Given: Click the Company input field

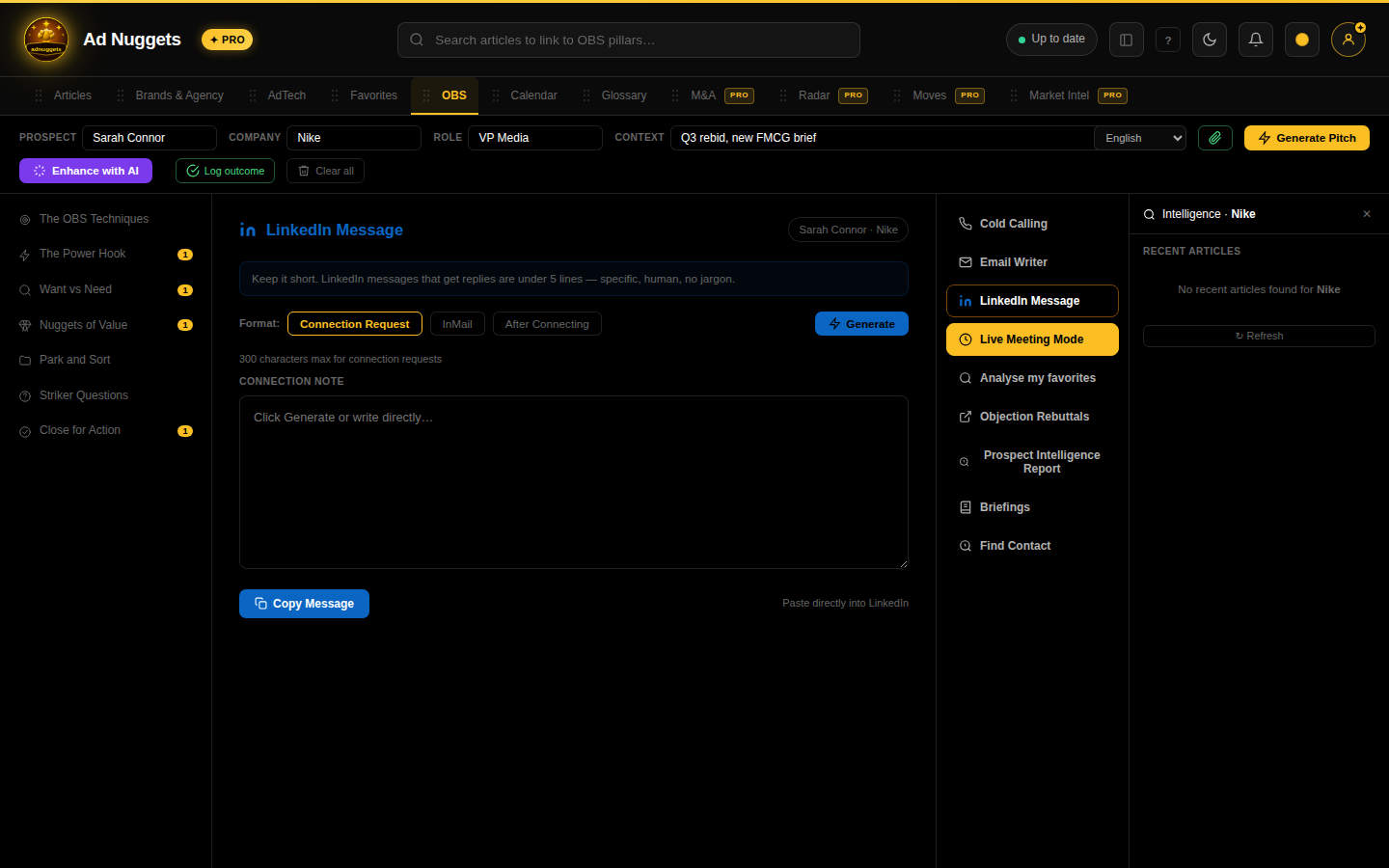Looking at the screenshot, I should click(x=354, y=138).
